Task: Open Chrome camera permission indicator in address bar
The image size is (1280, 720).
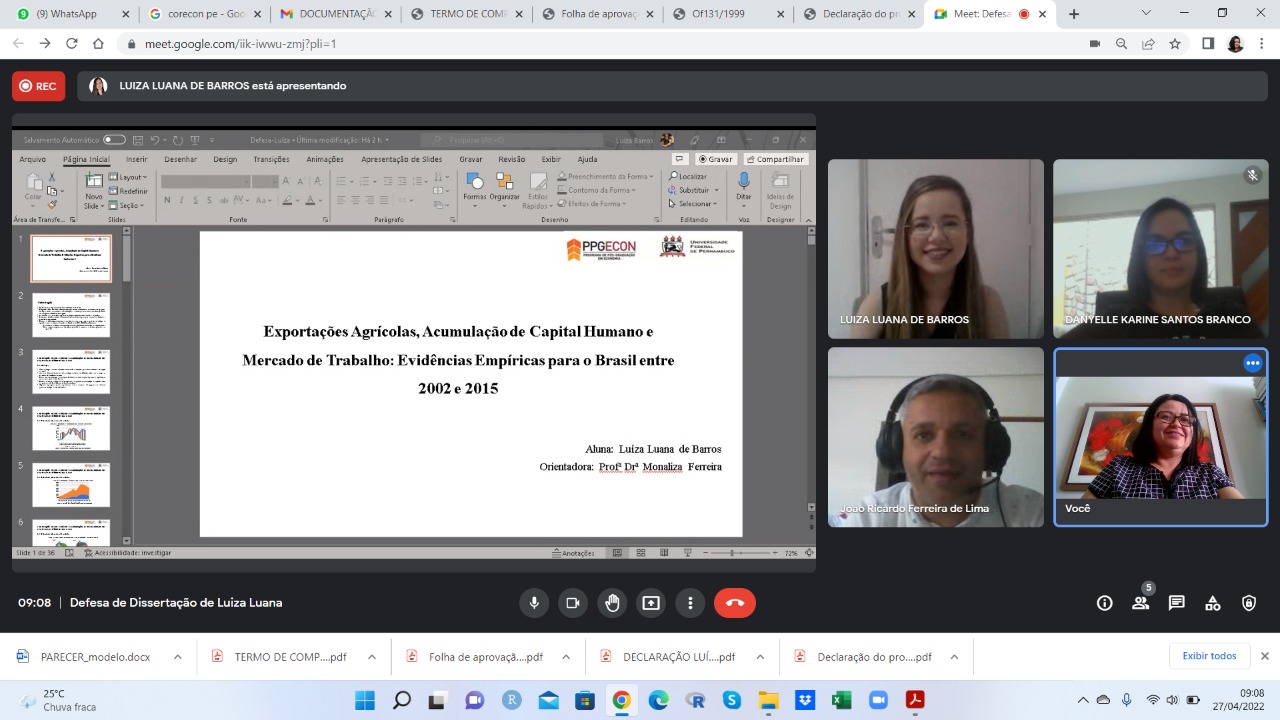Action: pyautogui.click(x=1095, y=44)
